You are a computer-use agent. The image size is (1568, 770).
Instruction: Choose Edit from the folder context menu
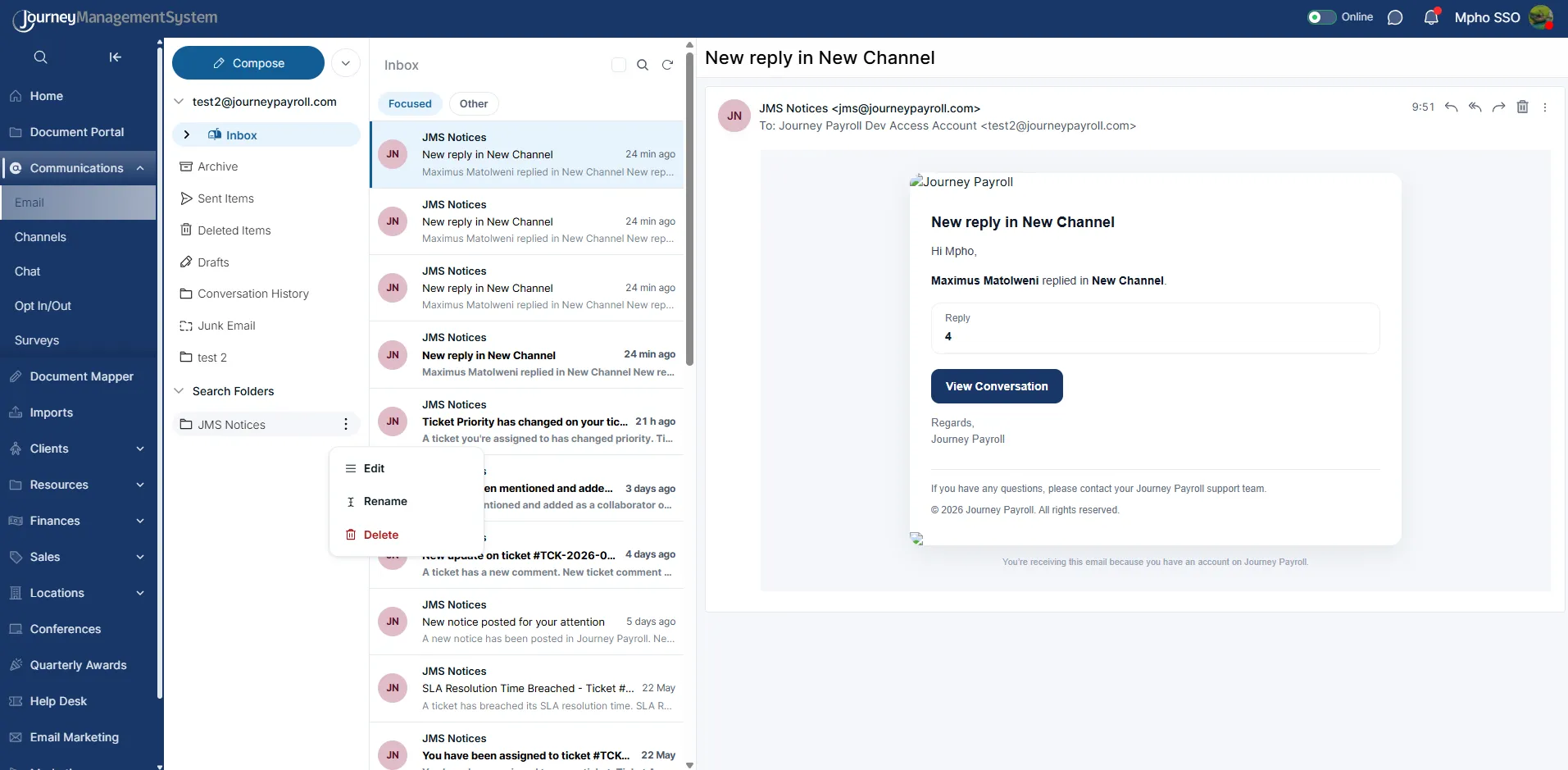[407, 468]
